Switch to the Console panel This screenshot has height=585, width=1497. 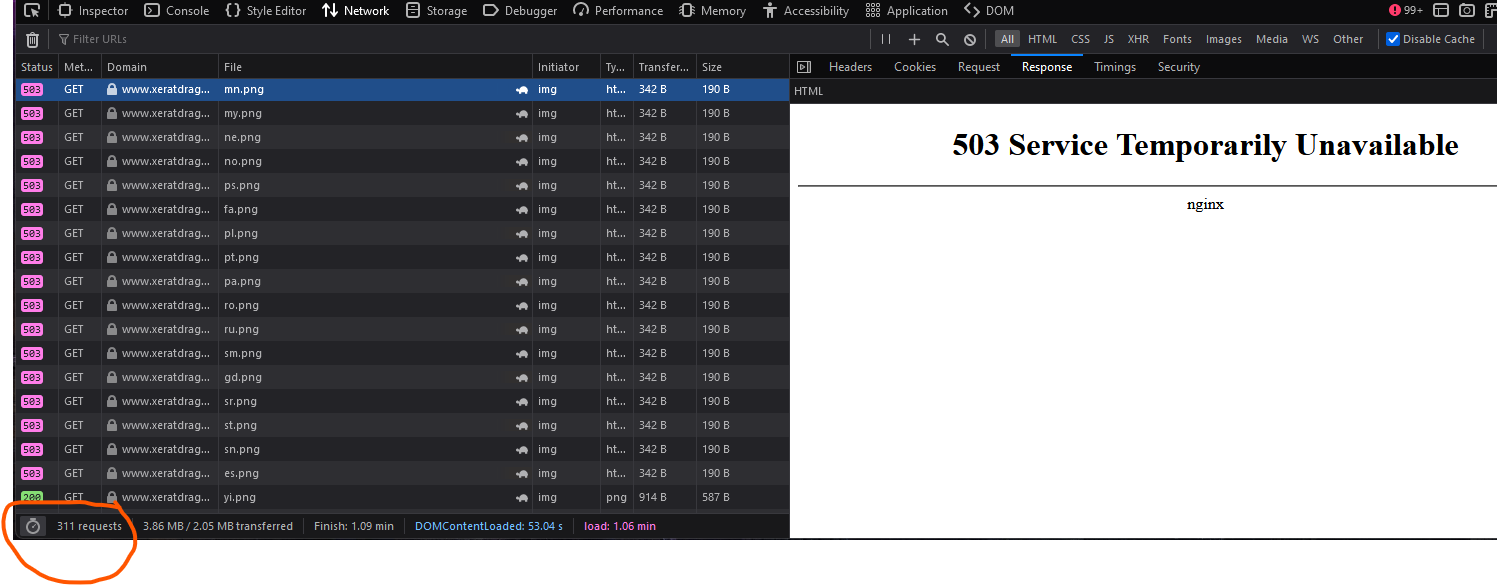click(x=177, y=11)
